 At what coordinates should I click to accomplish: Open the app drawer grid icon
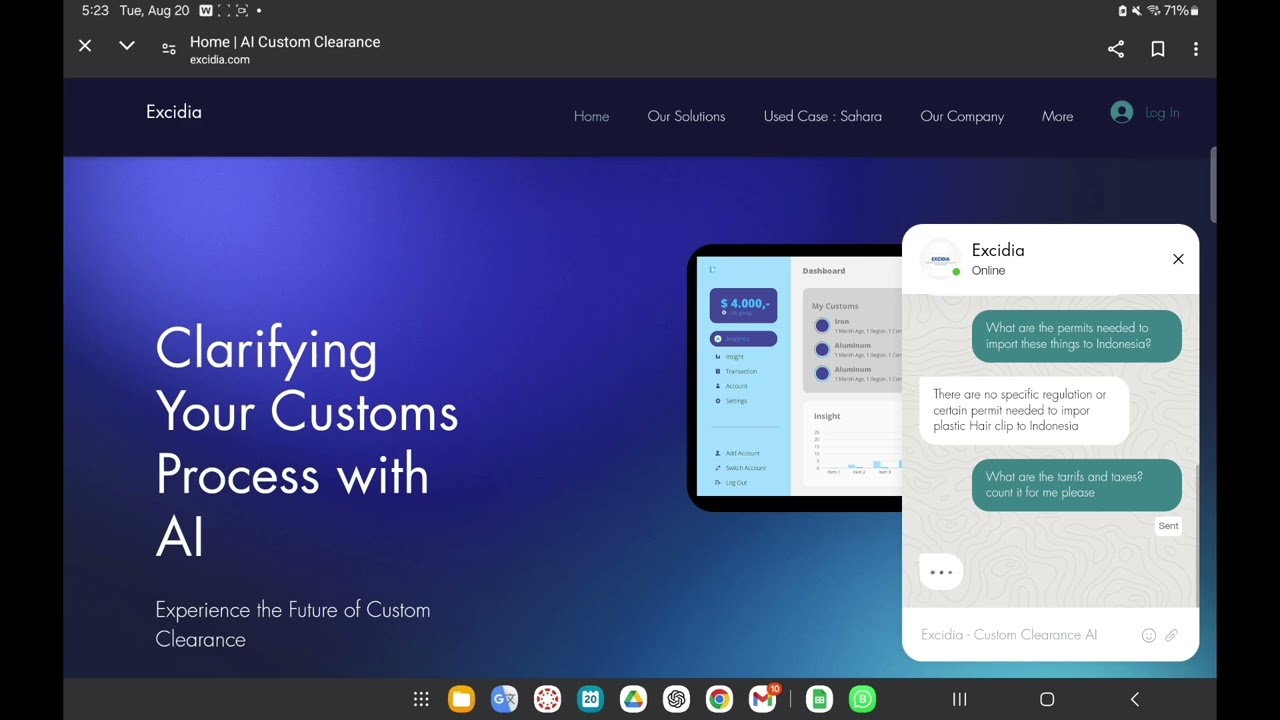click(x=421, y=700)
